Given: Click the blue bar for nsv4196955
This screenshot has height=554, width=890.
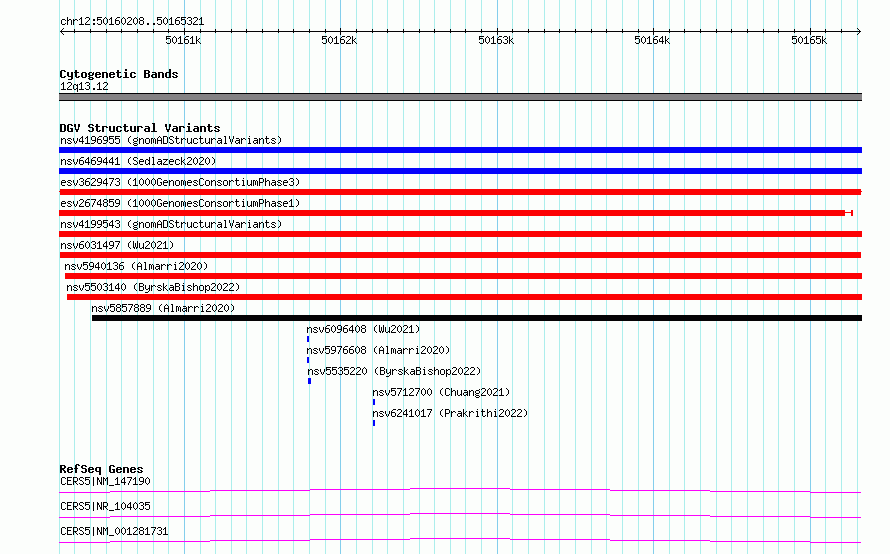Looking at the screenshot, I should click(460, 150).
